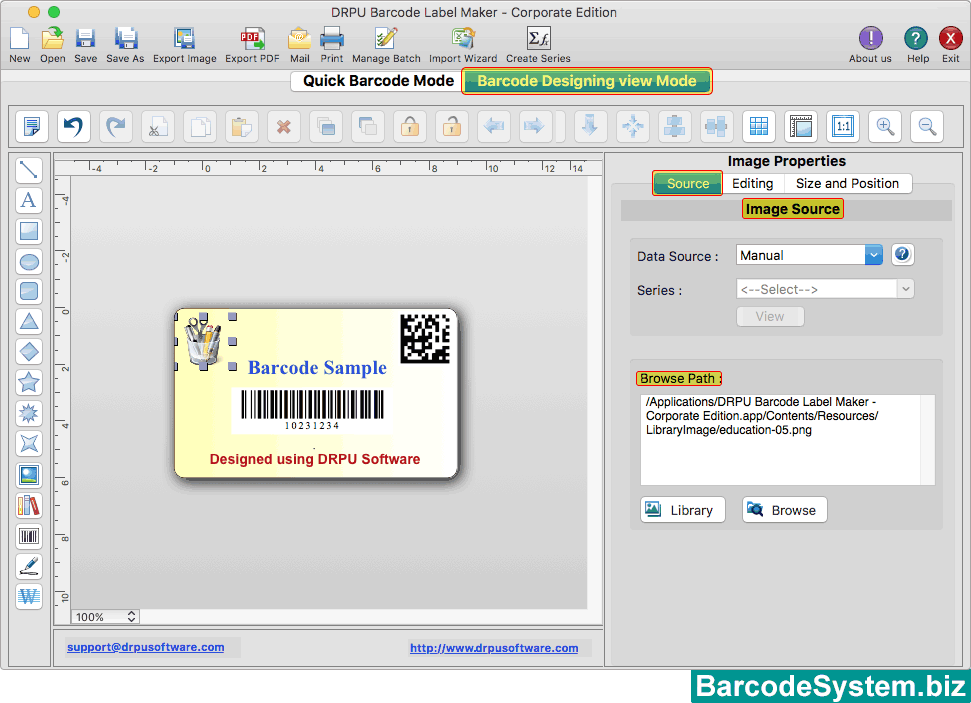The image size is (971, 703).
Task: Select the Barcode tool in left panel
Action: 28,536
